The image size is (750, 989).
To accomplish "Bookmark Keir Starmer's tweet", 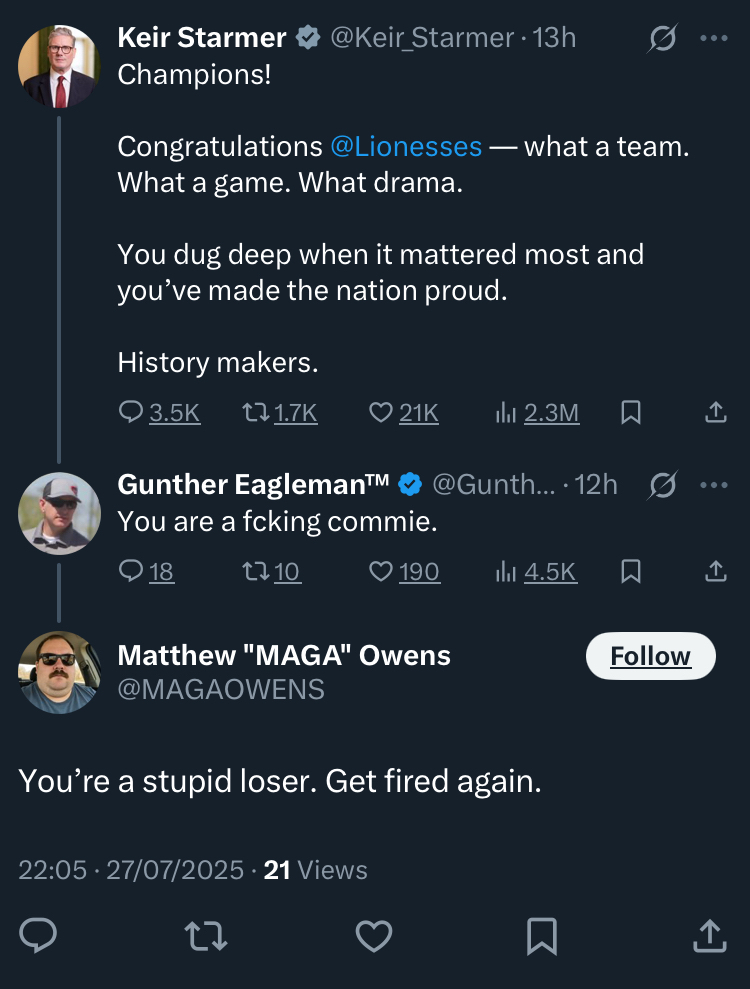I will coord(630,412).
